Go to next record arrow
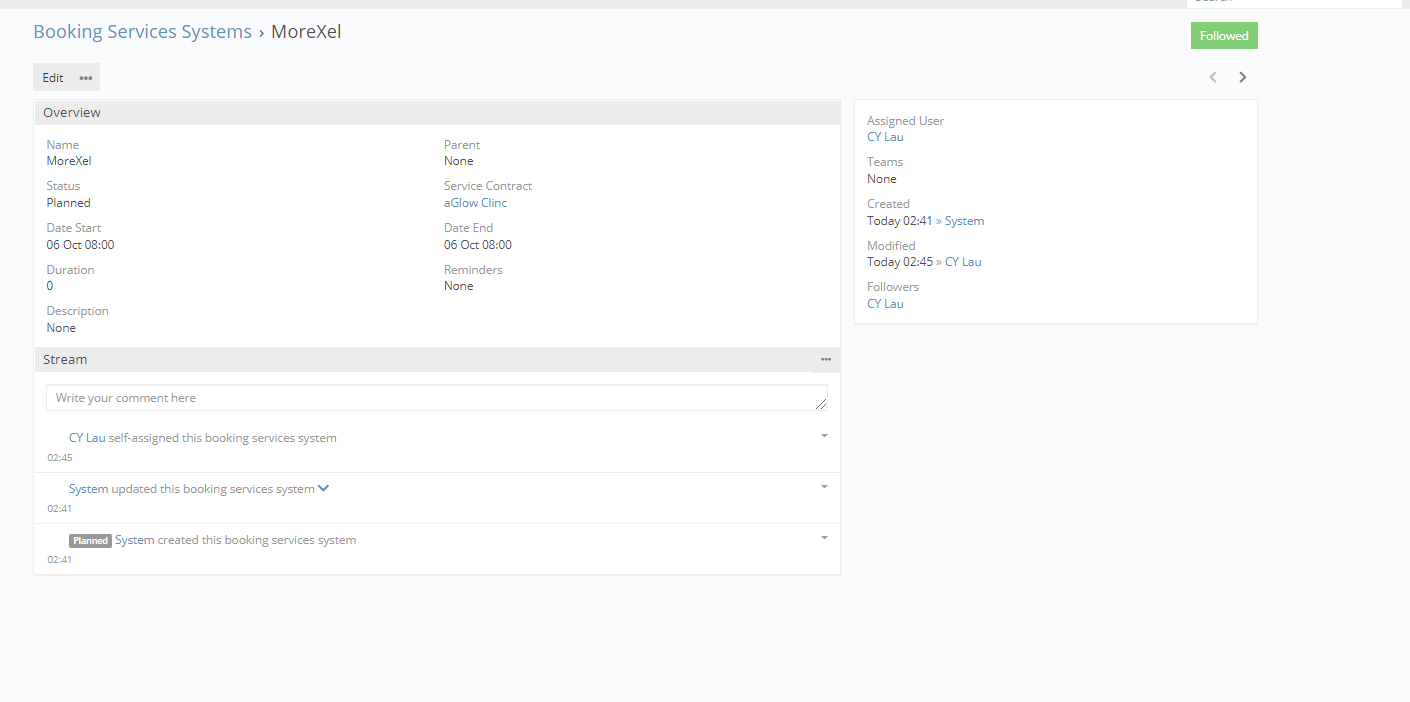This screenshot has height=702, width=1410. click(x=1243, y=77)
